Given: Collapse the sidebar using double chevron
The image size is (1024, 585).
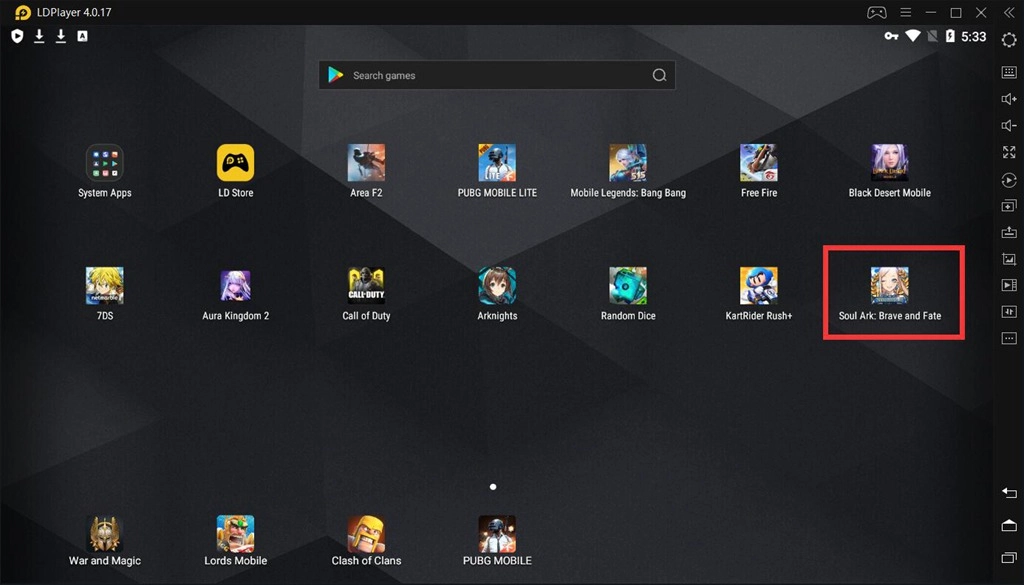Looking at the screenshot, I should (1009, 13).
